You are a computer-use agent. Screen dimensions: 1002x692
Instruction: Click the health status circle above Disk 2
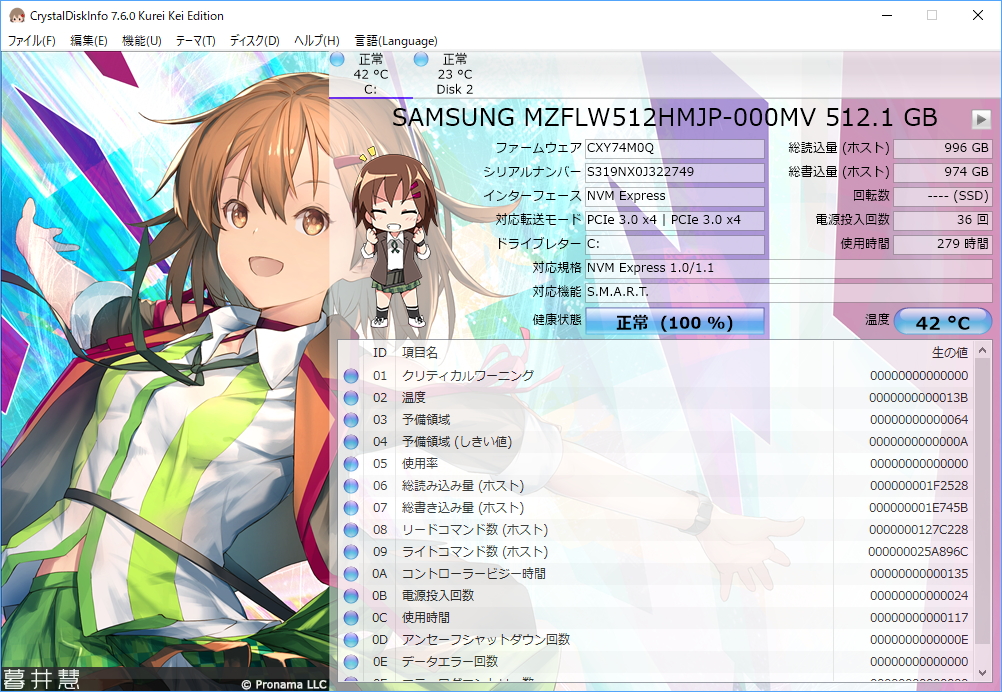[x=421, y=59]
